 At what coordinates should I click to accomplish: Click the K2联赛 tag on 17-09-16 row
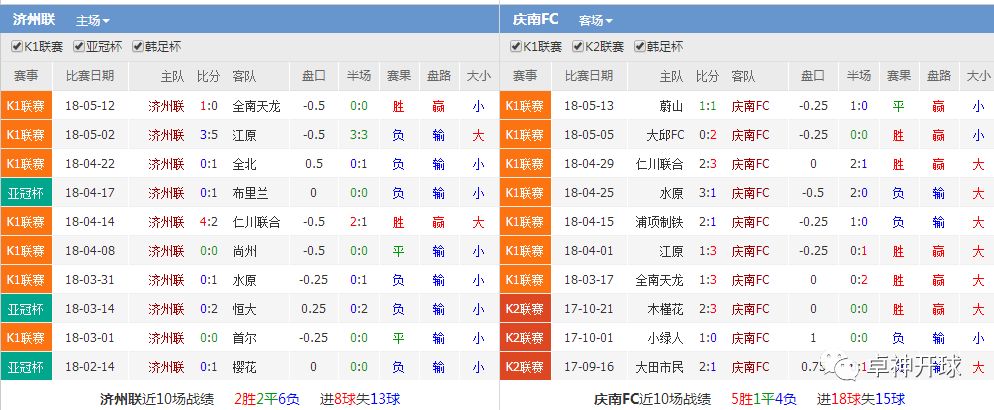(x=526, y=367)
